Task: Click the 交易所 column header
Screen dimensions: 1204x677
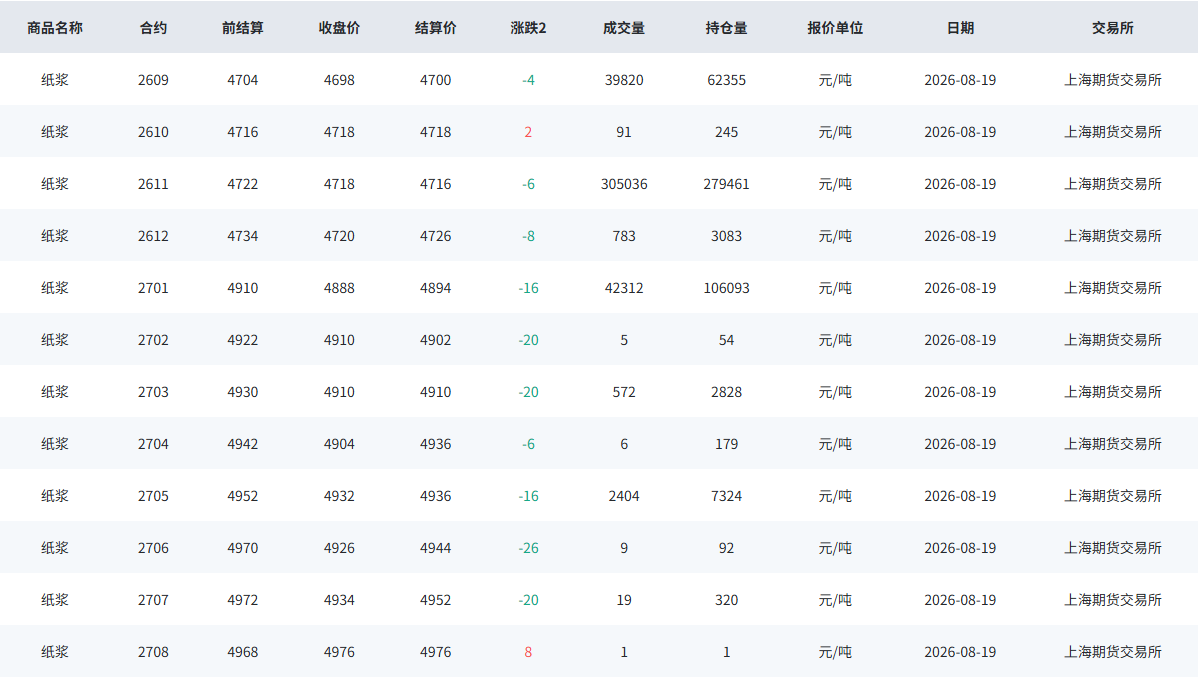Action: click(x=1113, y=28)
